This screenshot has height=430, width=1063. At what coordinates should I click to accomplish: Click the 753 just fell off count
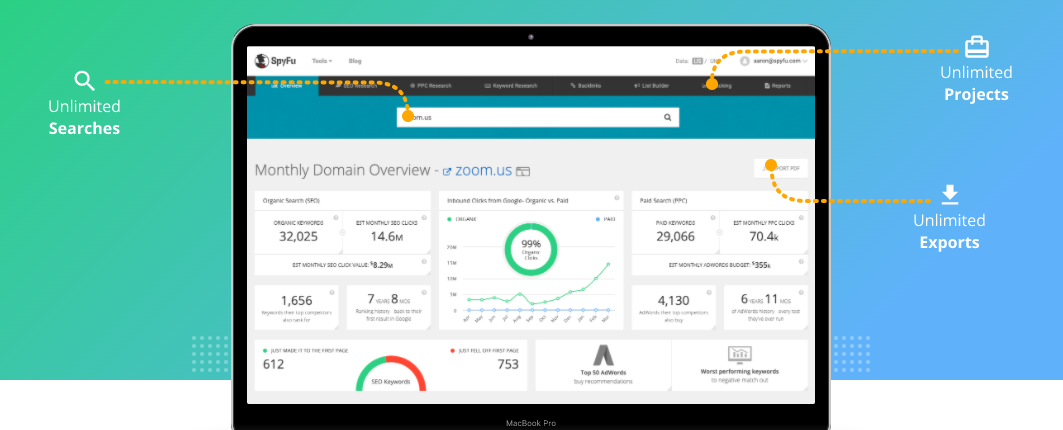click(x=508, y=364)
